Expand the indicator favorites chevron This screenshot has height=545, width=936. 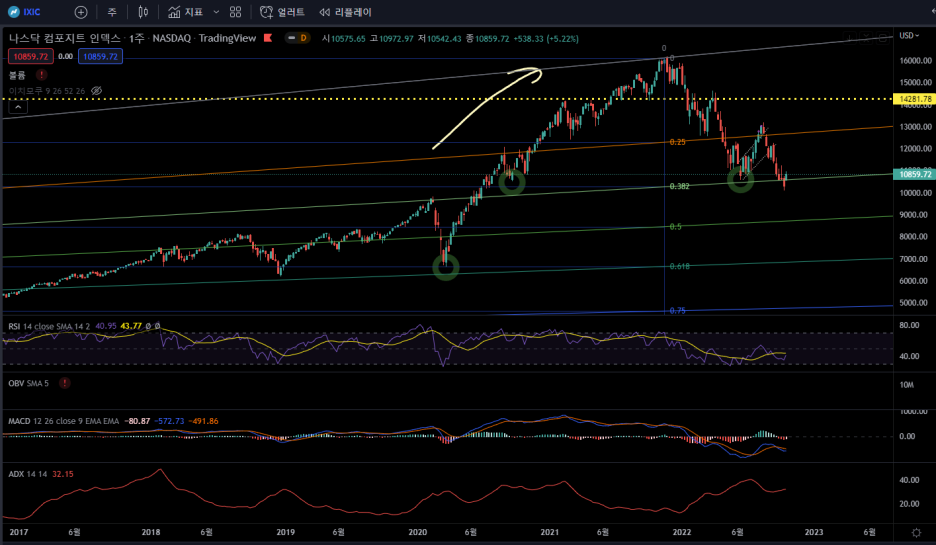pos(216,12)
